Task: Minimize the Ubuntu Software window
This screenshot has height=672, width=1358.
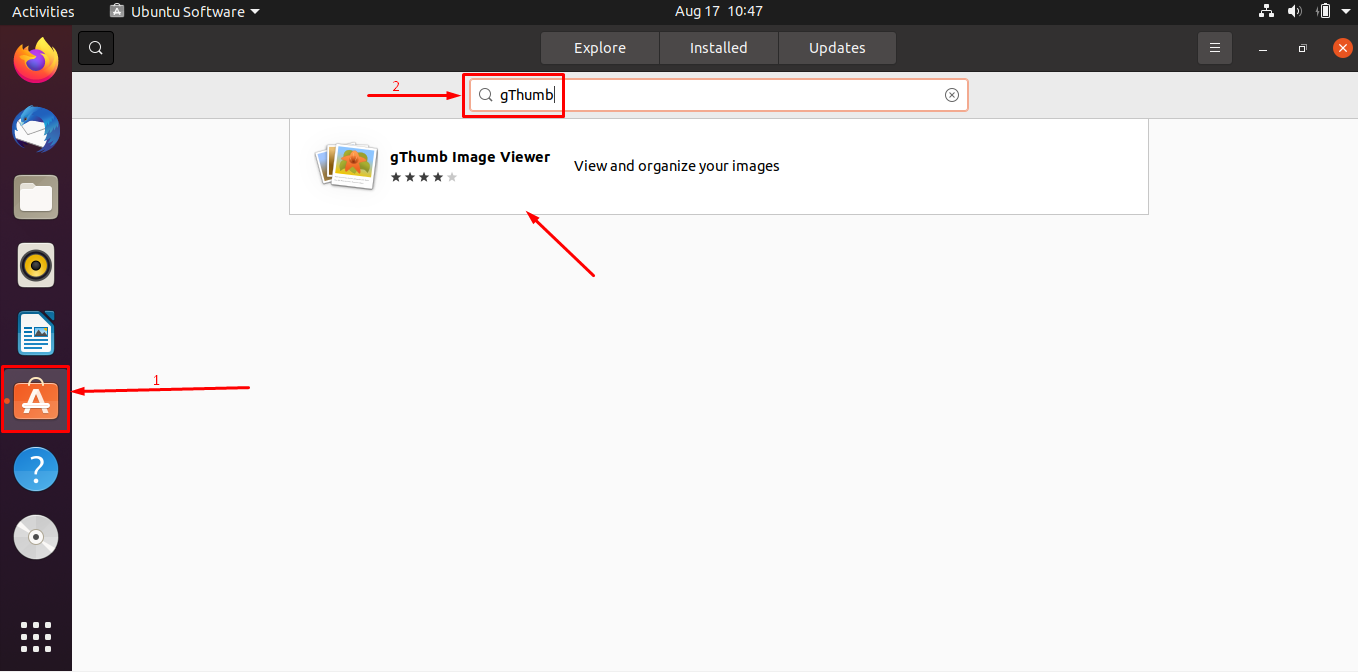Action: [1264, 48]
